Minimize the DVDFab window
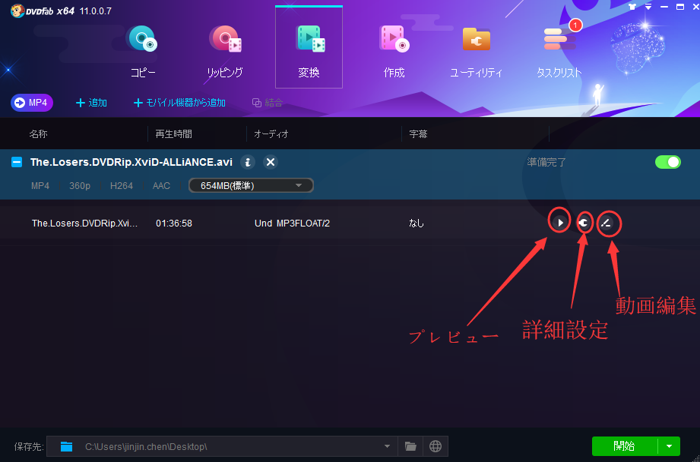The image size is (700, 462). (664, 7)
